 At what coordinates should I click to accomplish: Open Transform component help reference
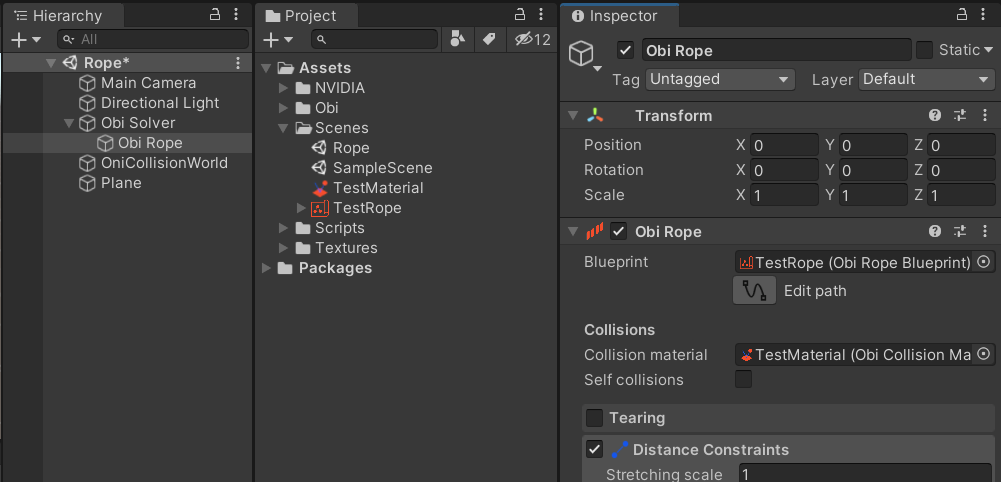click(935, 116)
